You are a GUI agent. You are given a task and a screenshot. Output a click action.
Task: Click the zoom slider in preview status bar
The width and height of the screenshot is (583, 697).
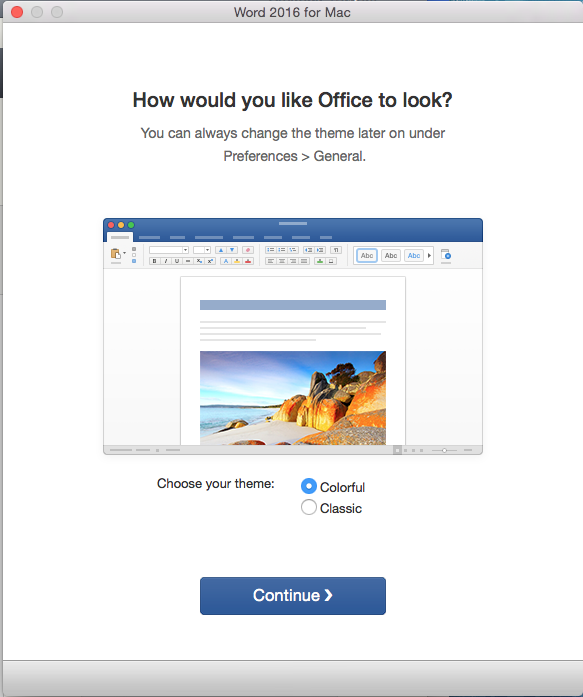tap(444, 450)
